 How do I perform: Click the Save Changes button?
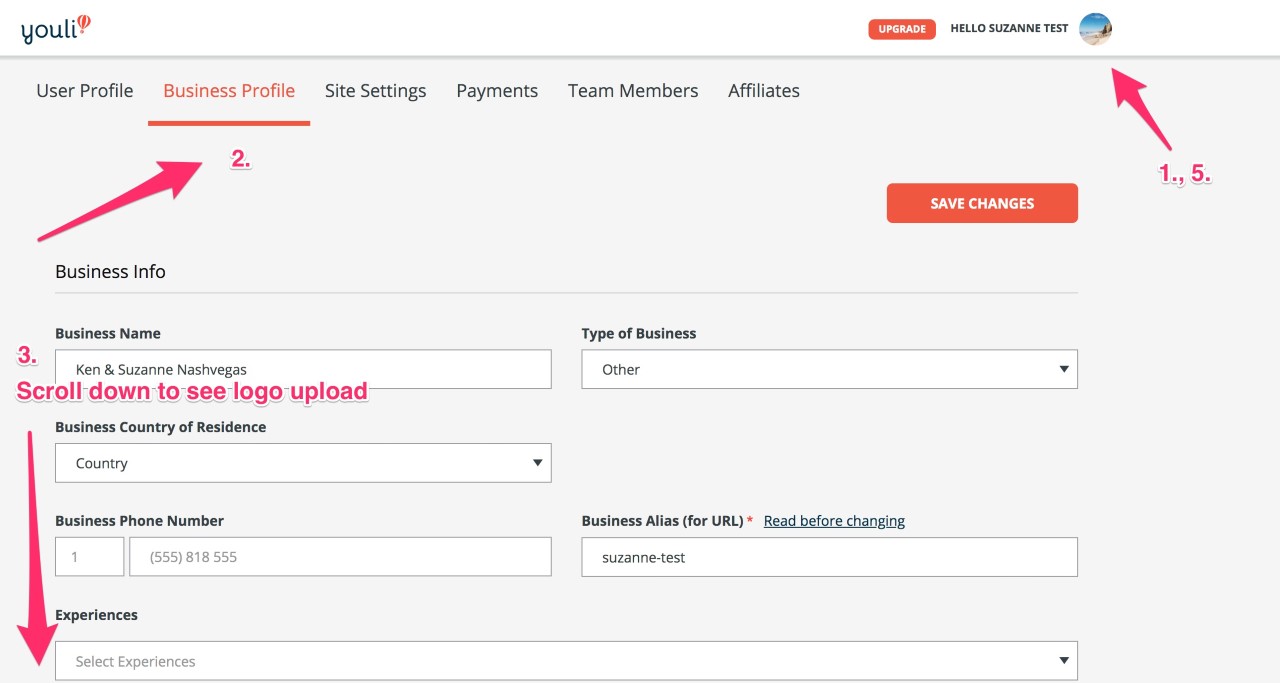coord(982,203)
